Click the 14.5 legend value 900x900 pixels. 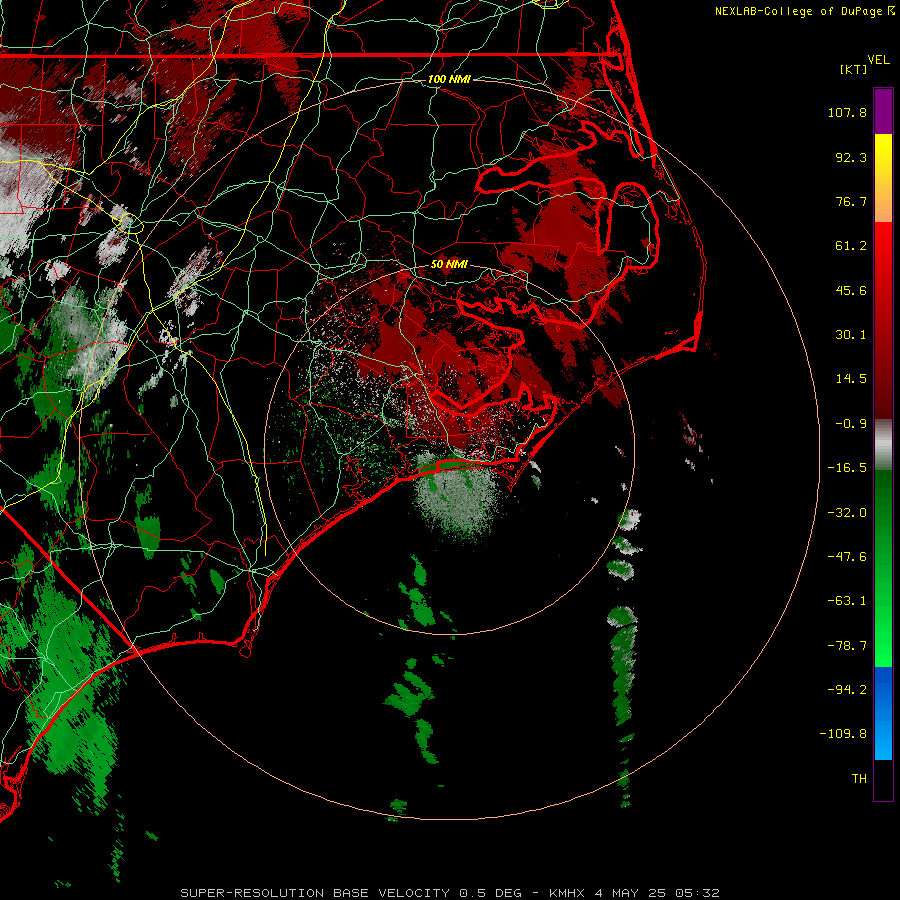[x=851, y=379]
